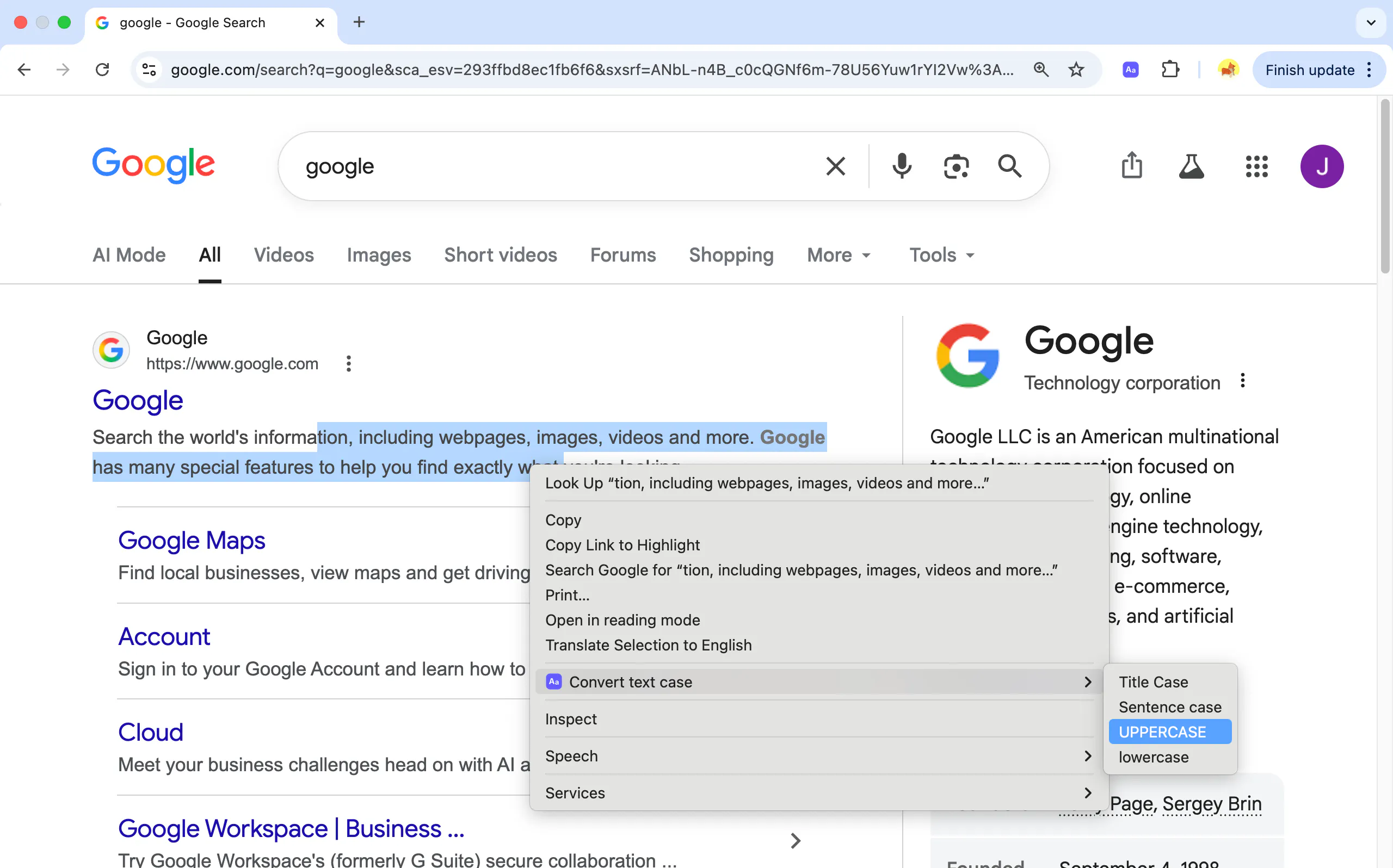Start voice search with microphone
The height and width of the screenshot is (868, 1393).
coord(902,166)
